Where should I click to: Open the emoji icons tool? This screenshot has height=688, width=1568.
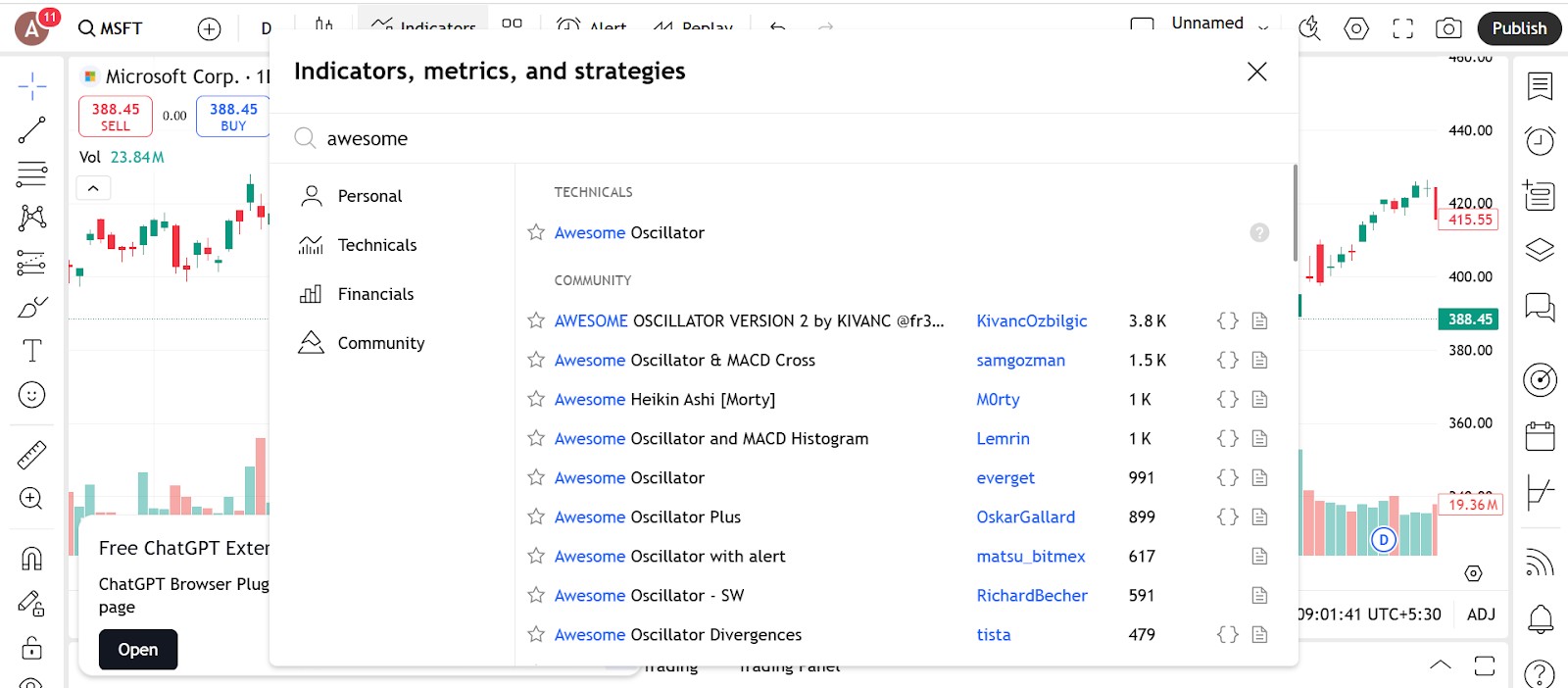point(31,395)
